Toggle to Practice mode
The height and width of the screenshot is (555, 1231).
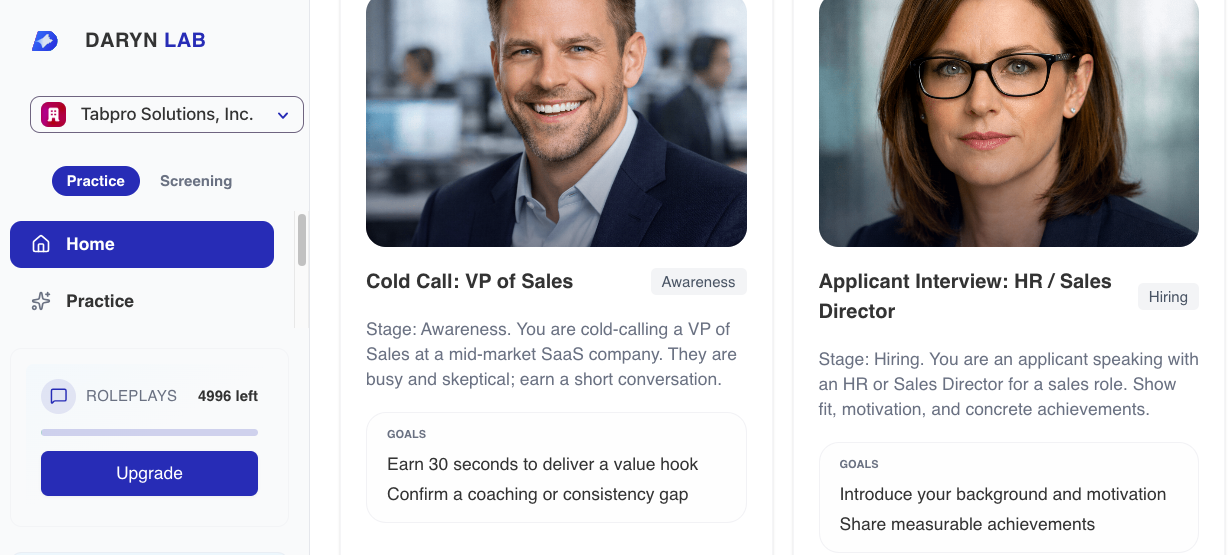click(95, 181)
